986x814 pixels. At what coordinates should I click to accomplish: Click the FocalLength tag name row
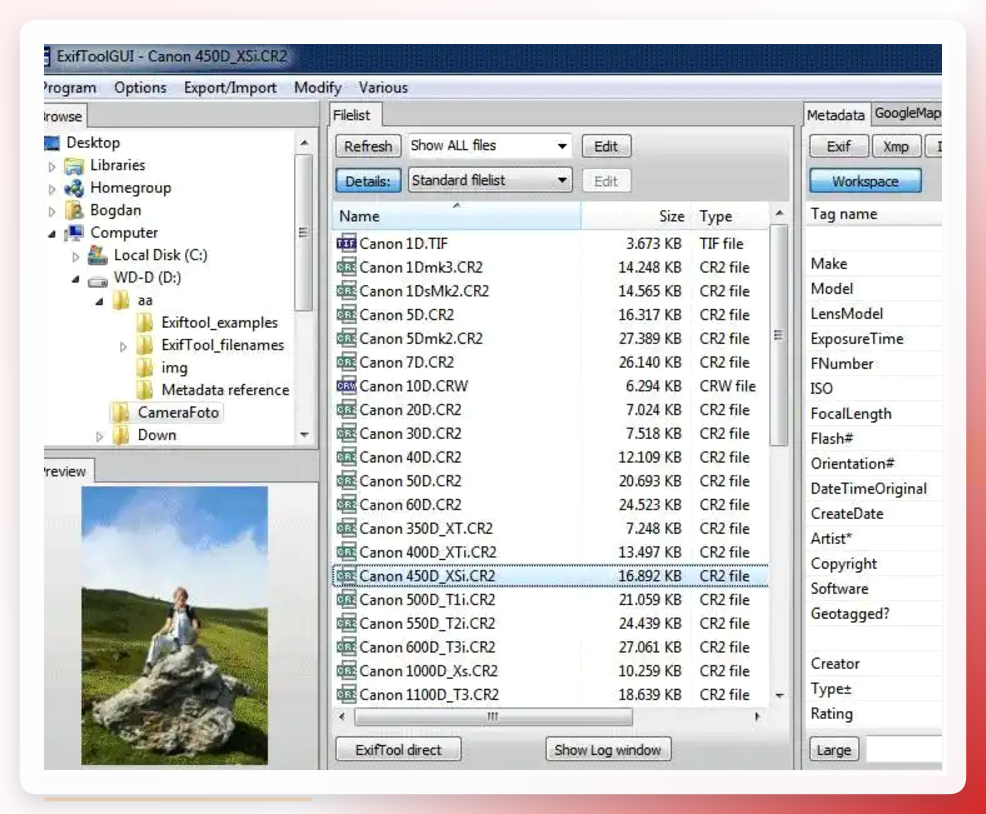[874, 414]
